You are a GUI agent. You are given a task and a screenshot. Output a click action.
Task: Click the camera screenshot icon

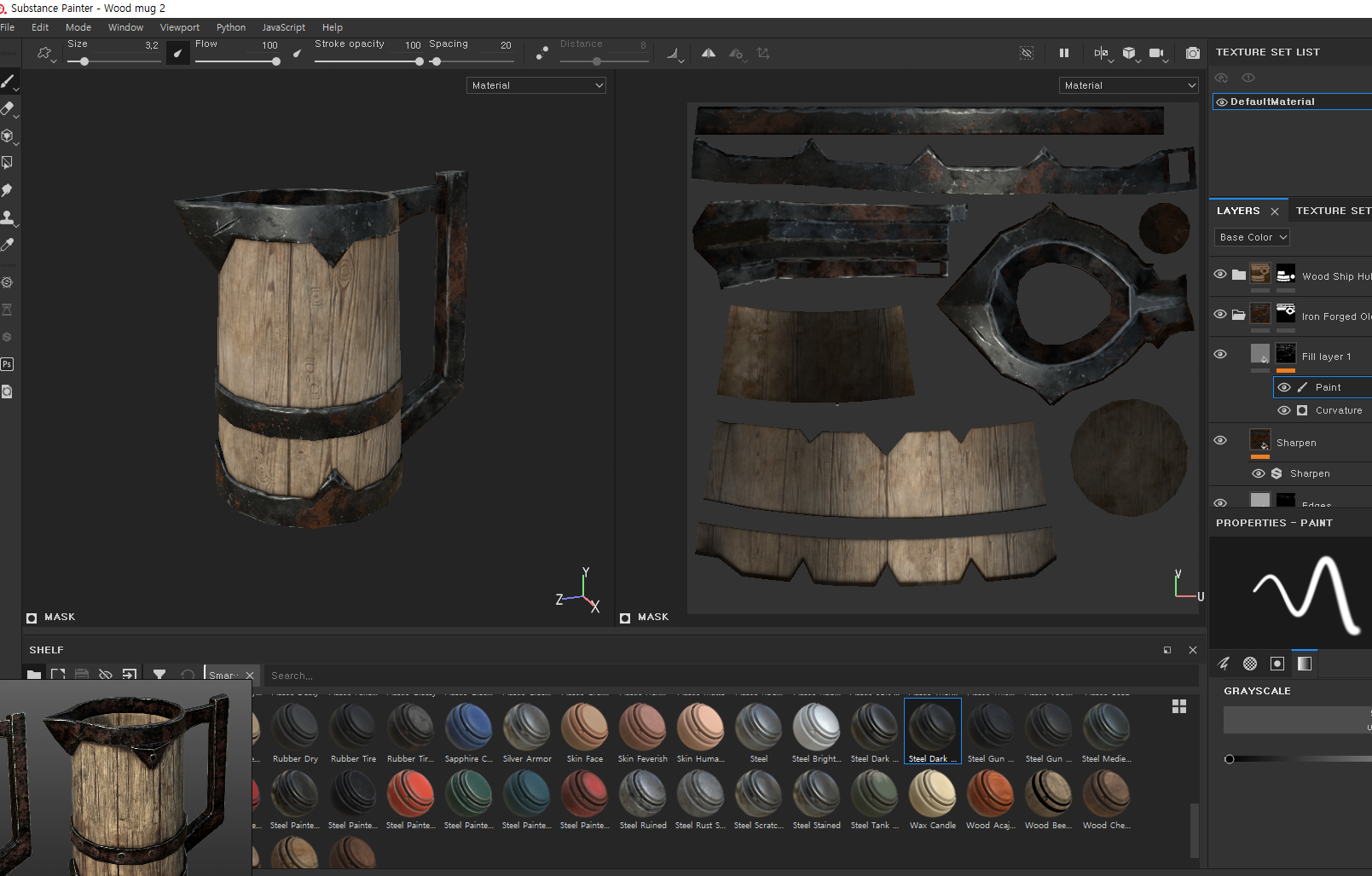[1192, 53]
